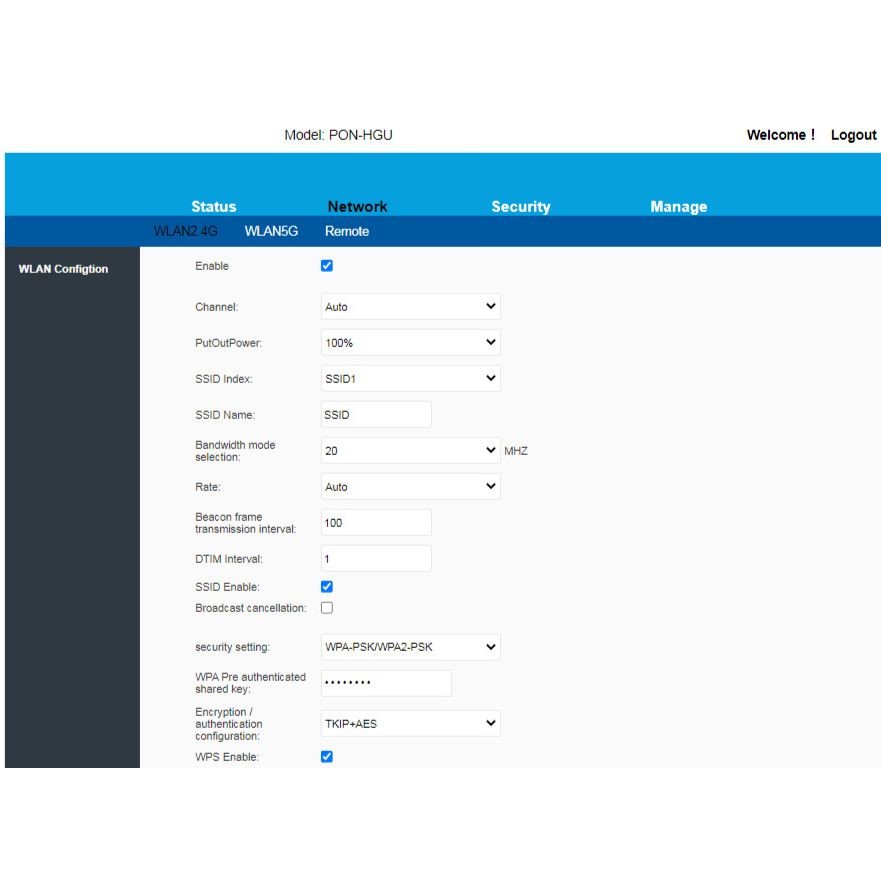Select the Bandwidth mode selection dropdown

pos(410,451)
